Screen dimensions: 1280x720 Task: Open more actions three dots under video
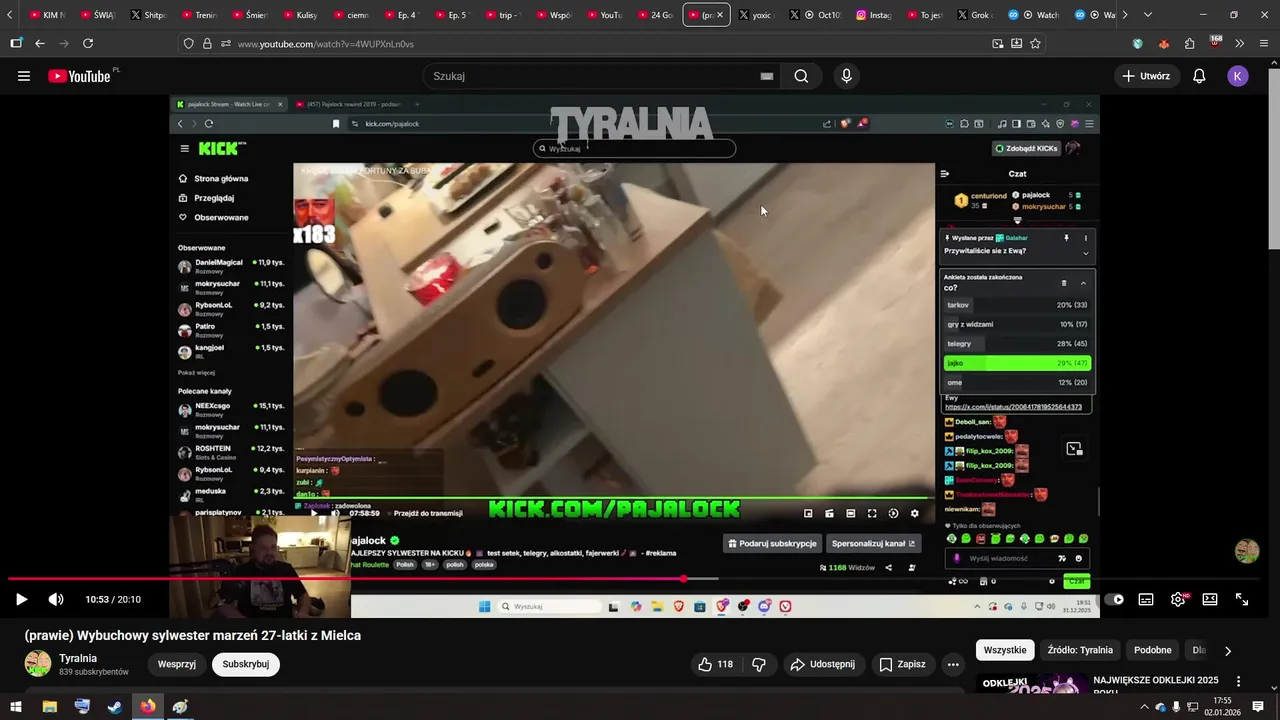(953, 664)
